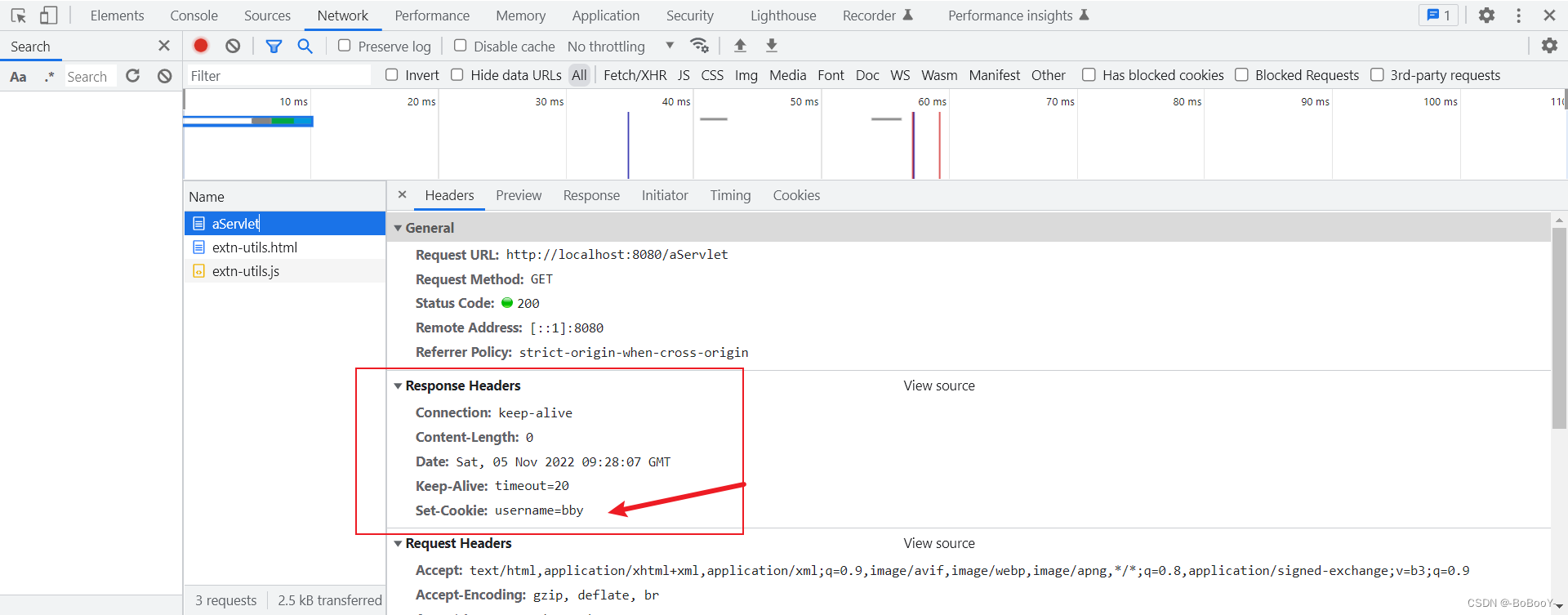The image size is (1568, 615).
Task: Select extn-utils.html document icon
Action: (x=198, y=247)
